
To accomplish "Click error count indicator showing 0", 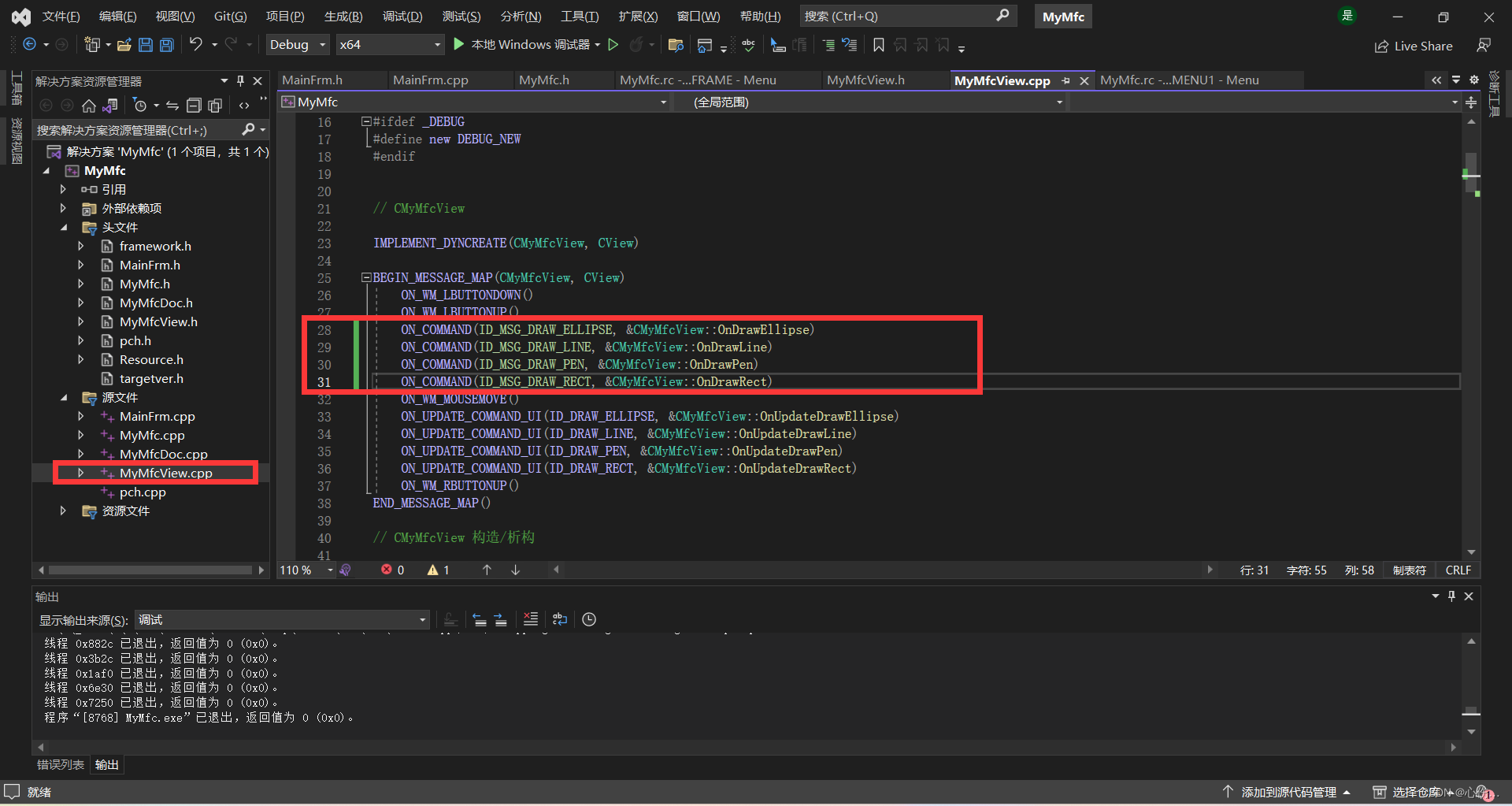I will (393, 570).
